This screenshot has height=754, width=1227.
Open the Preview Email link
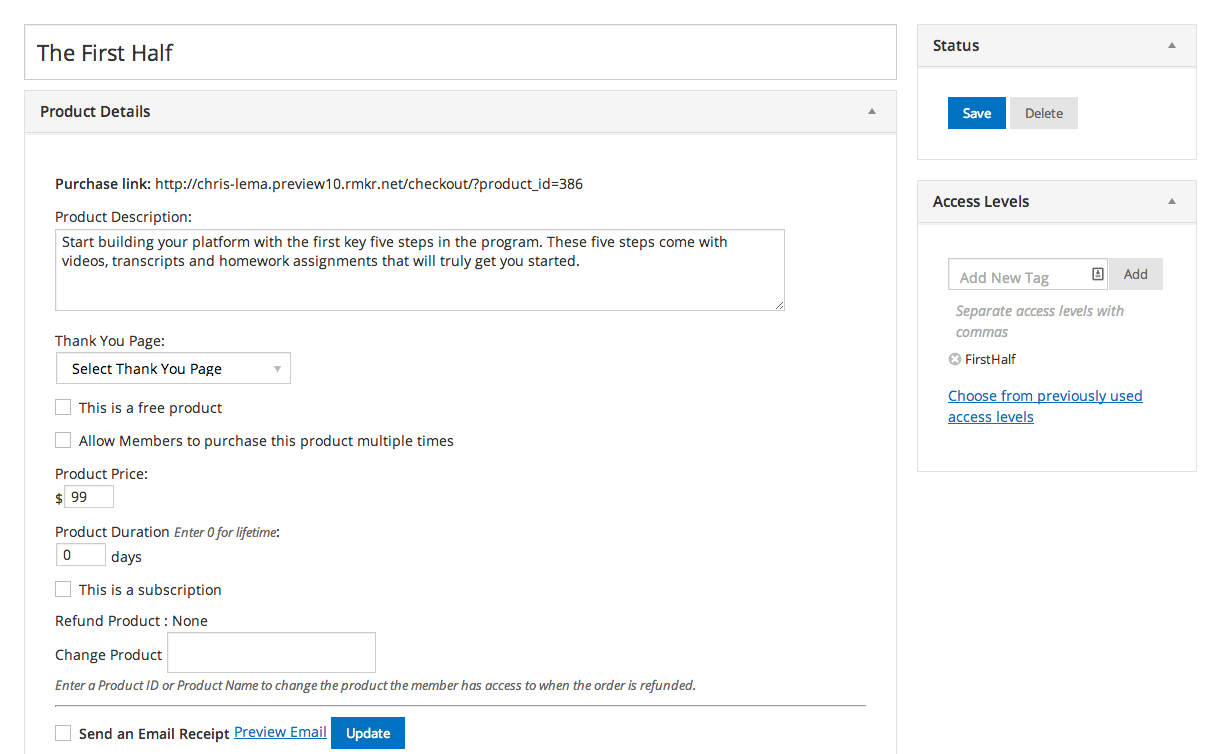point(280,732)
